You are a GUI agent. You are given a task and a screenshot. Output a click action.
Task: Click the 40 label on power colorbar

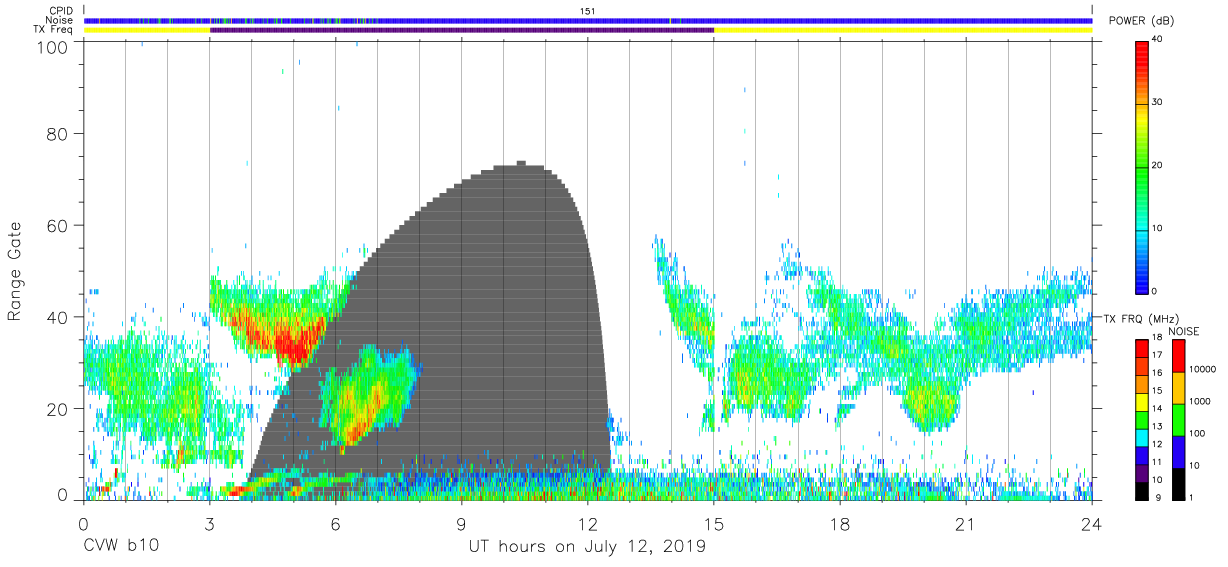click(x=1157, y=38)
